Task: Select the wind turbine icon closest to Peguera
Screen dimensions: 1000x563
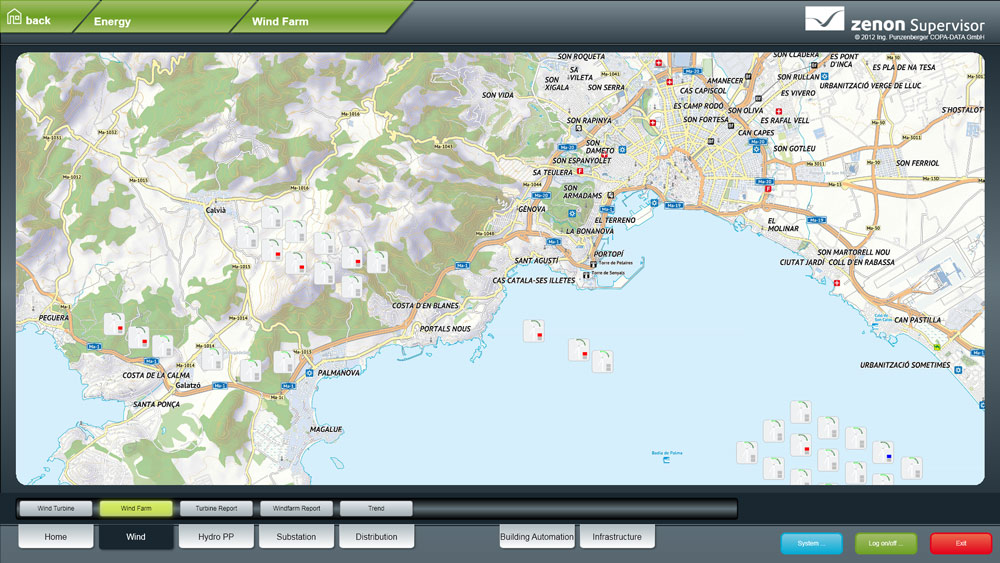Action: tap(114, 324)
